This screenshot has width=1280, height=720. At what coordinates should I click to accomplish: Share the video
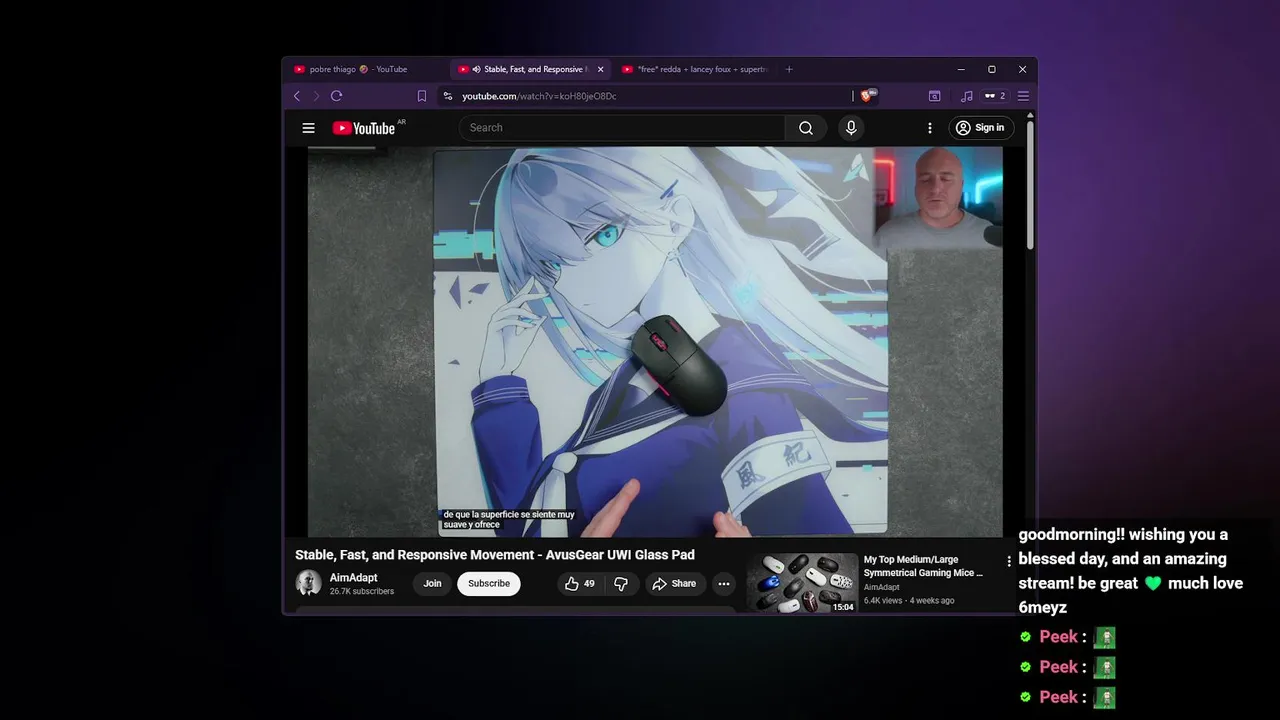(x=674, y=583)
